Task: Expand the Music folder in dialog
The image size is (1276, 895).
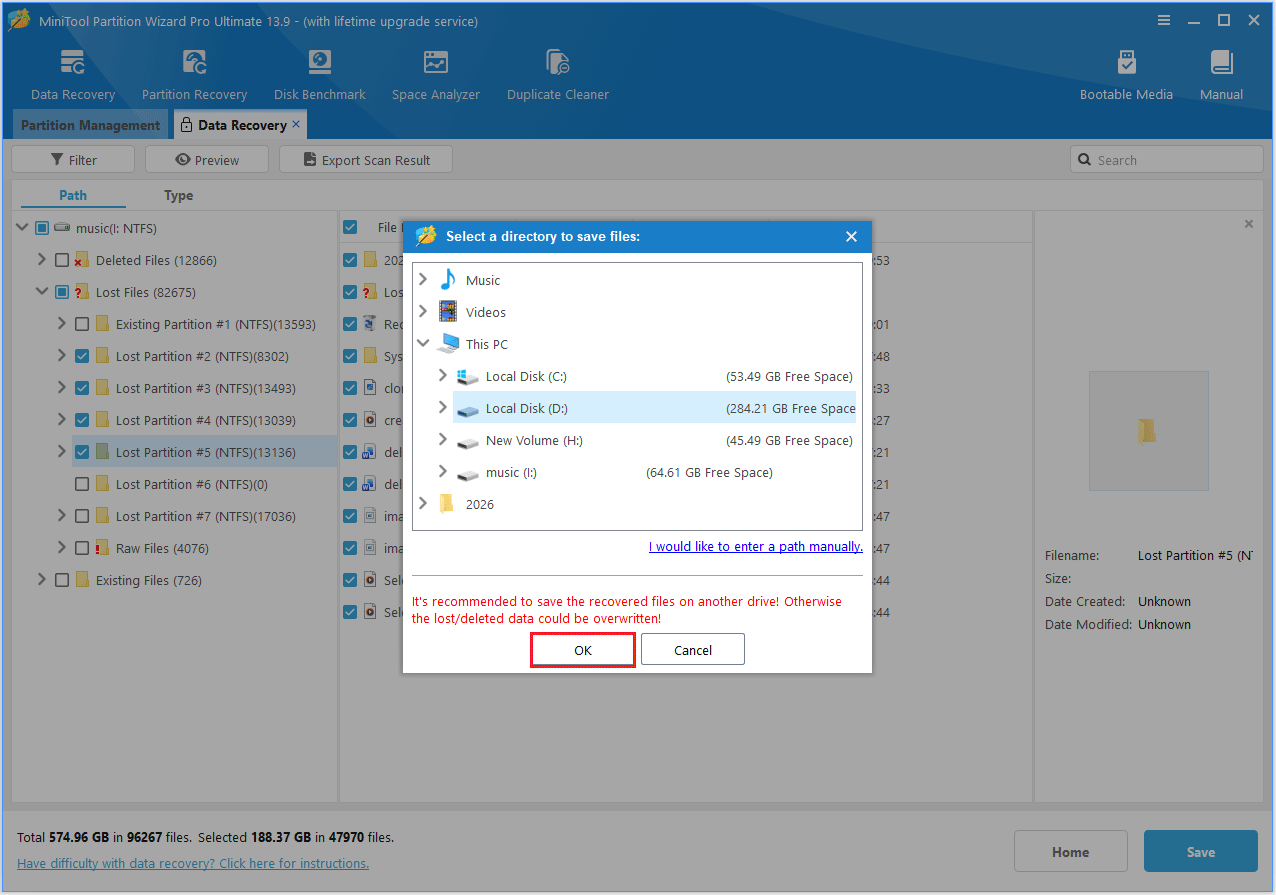Action: coord(423,280)
